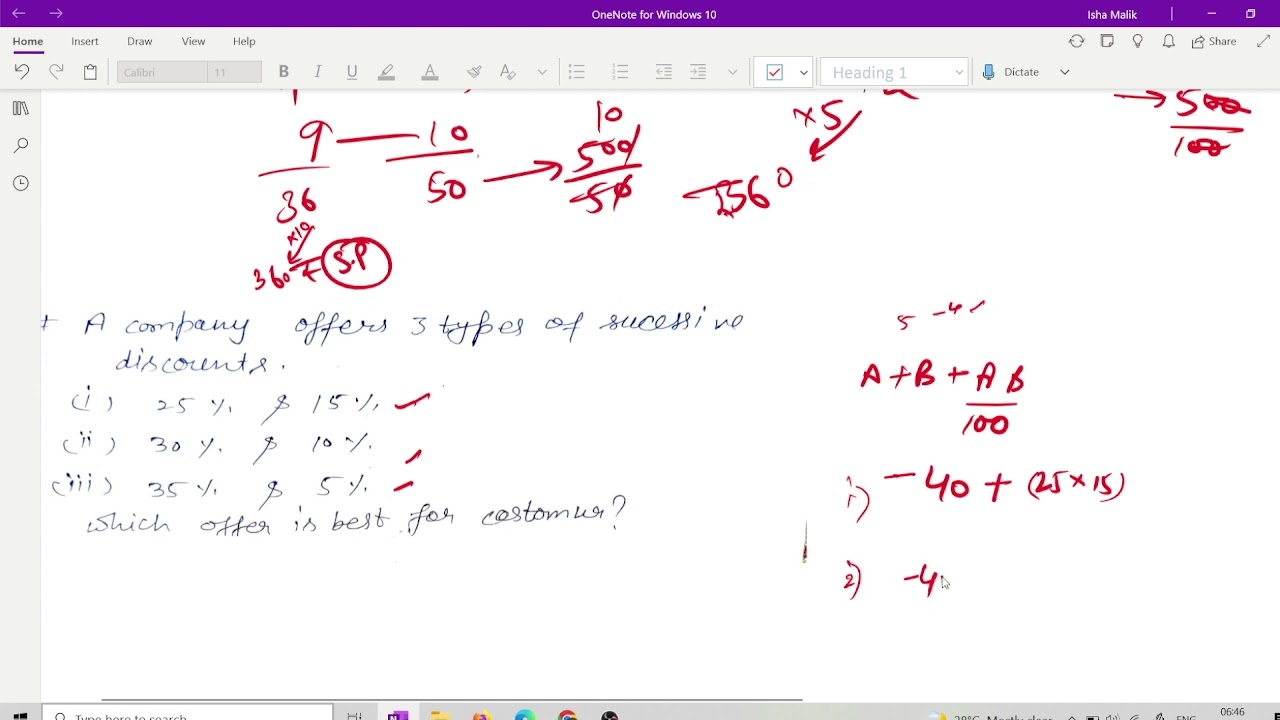Open search in sidebar
1280x720 pixels.
pos(21,146)
